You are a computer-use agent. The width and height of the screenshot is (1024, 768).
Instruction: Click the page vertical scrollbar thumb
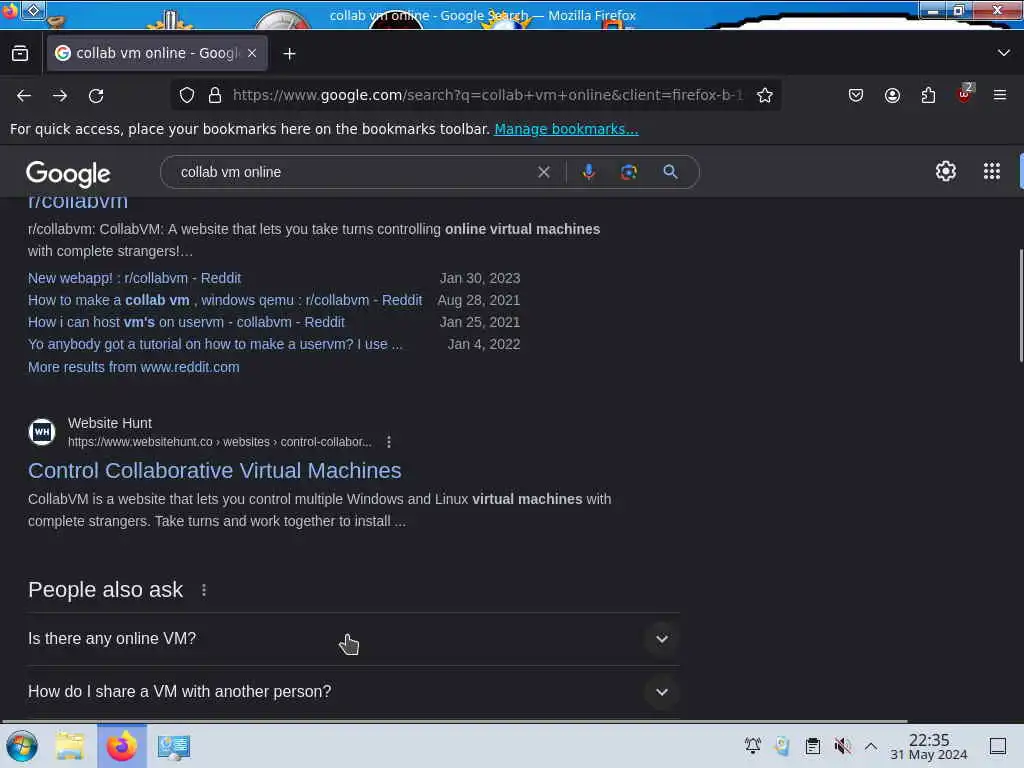pos(1021,305)
